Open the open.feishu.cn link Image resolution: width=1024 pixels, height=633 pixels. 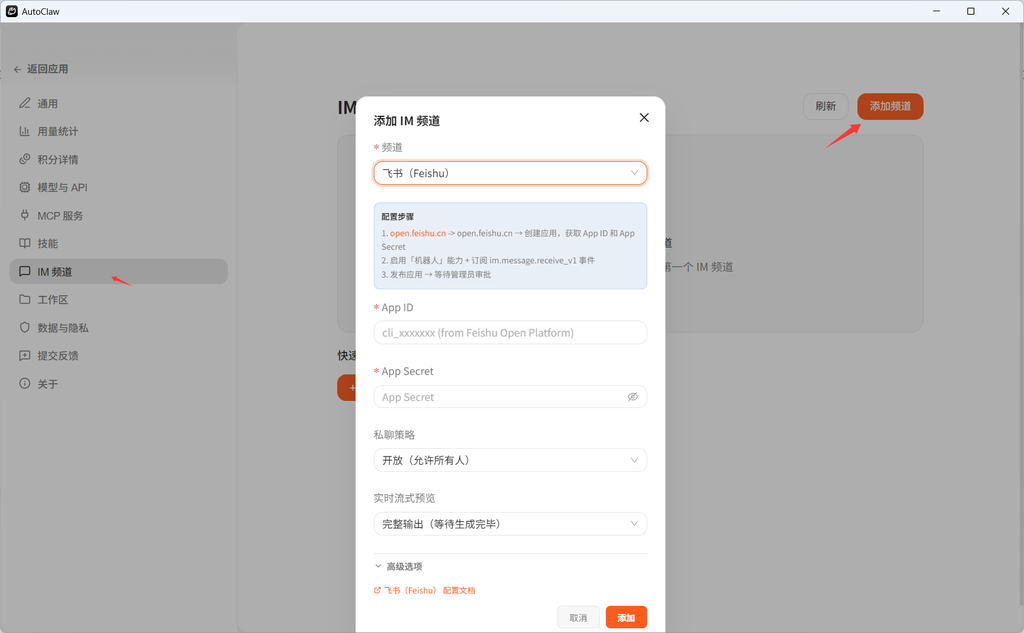[x=418, y=233]
